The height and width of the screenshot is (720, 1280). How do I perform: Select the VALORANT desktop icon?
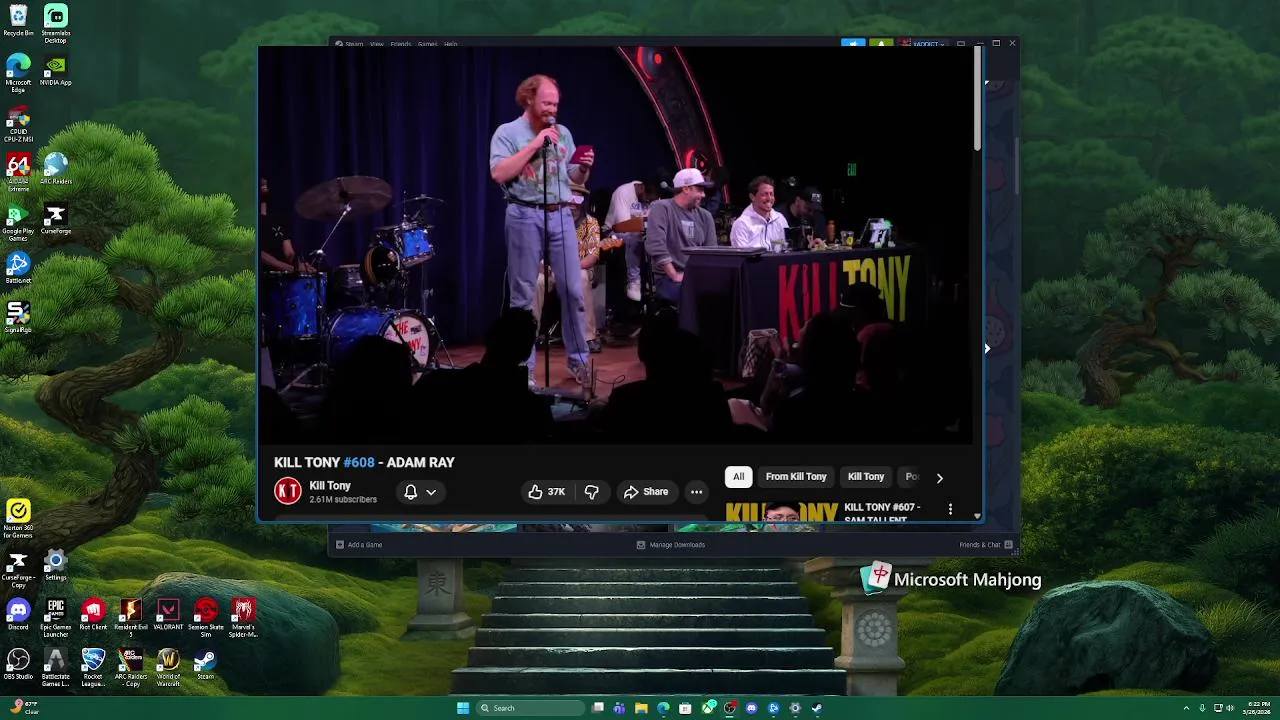click(168, 615)
